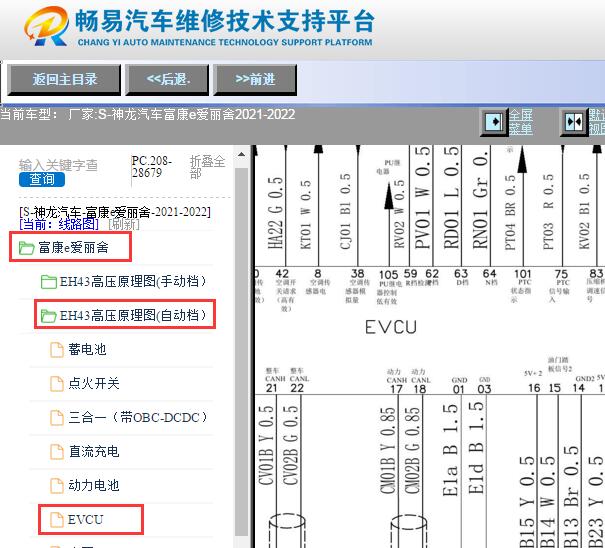Click 折叠全部 to collapse the tree
This screenshot has width=605, height=548.
(207, 167)
